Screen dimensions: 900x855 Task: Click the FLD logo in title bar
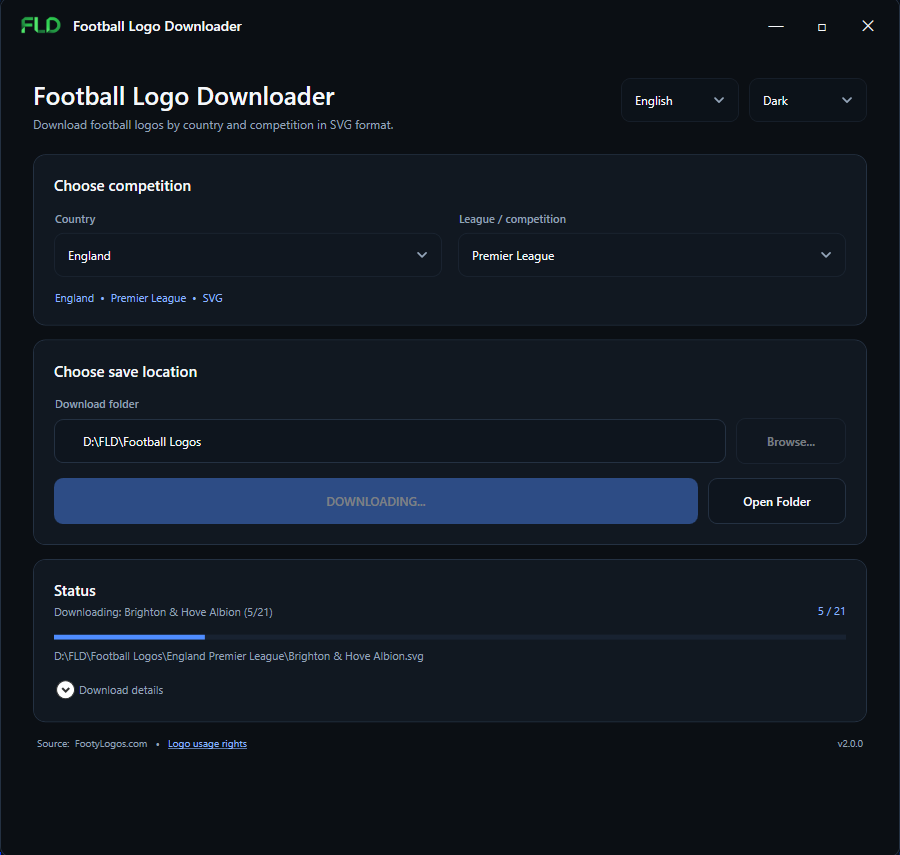click(41, 26)
